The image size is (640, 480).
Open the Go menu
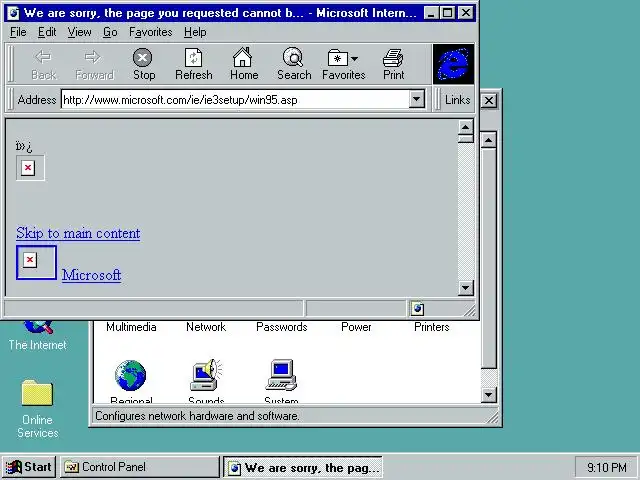[110, 32]
